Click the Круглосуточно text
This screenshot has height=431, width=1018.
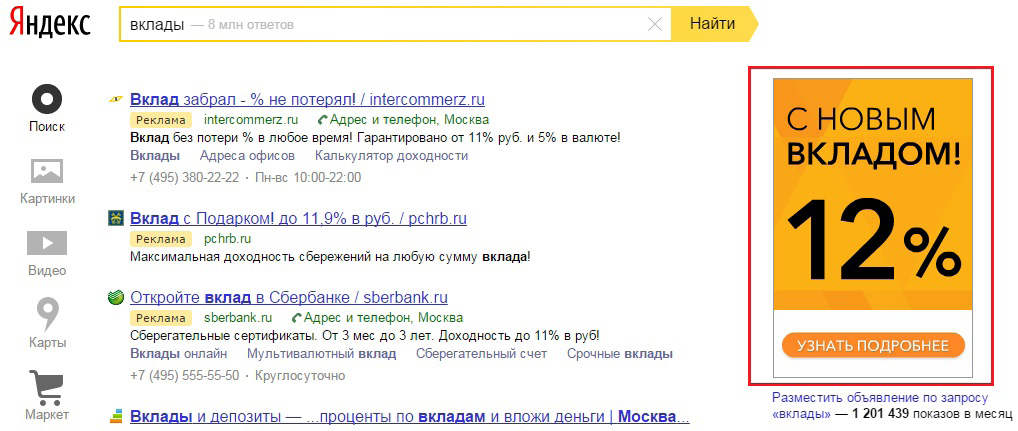pyautogui.click(x=301, y=376)
